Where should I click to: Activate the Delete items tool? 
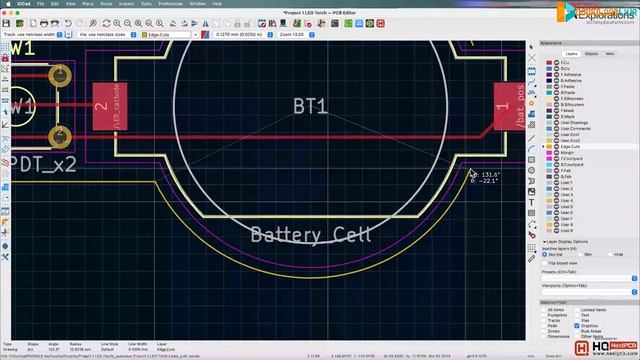tap(531, 235)
